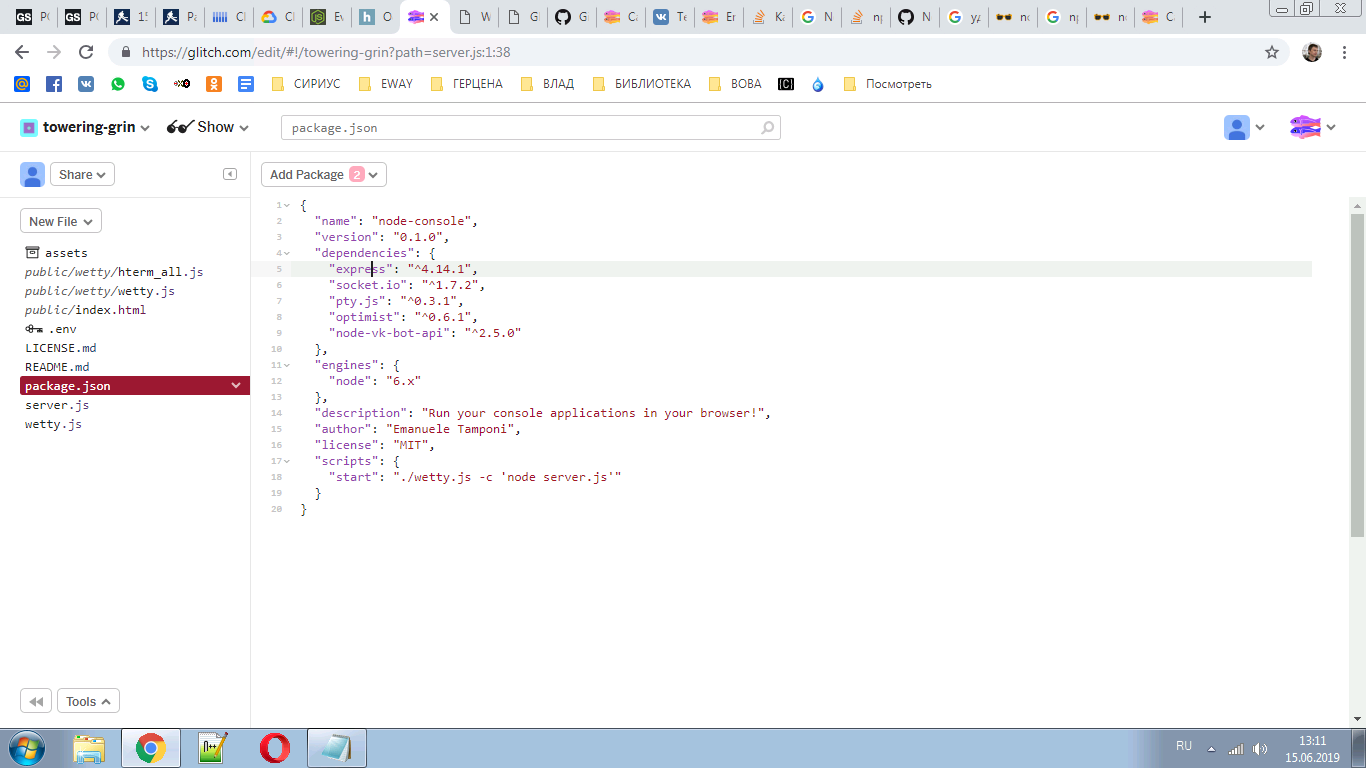Screen dimensions: 1366x768
Task: Click the Glitch fish logo icon
Action: point(1305,127)
